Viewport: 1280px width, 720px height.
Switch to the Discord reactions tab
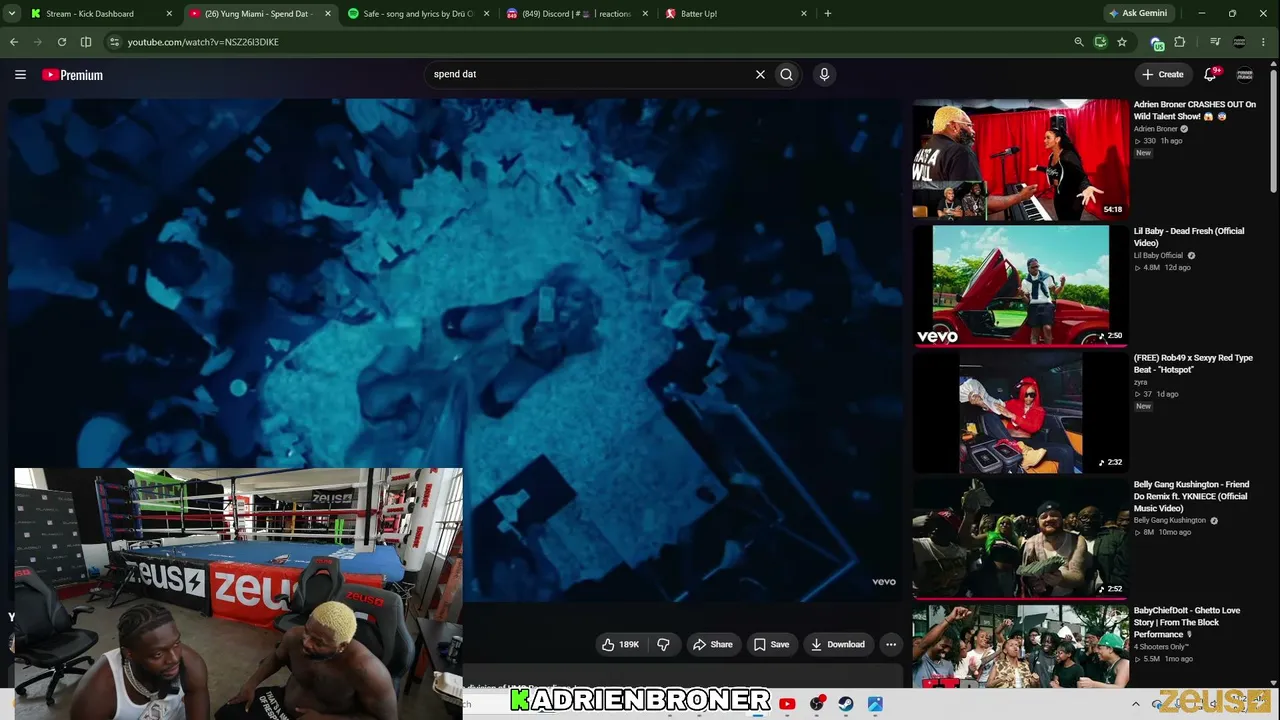click(x=576, y=14)
